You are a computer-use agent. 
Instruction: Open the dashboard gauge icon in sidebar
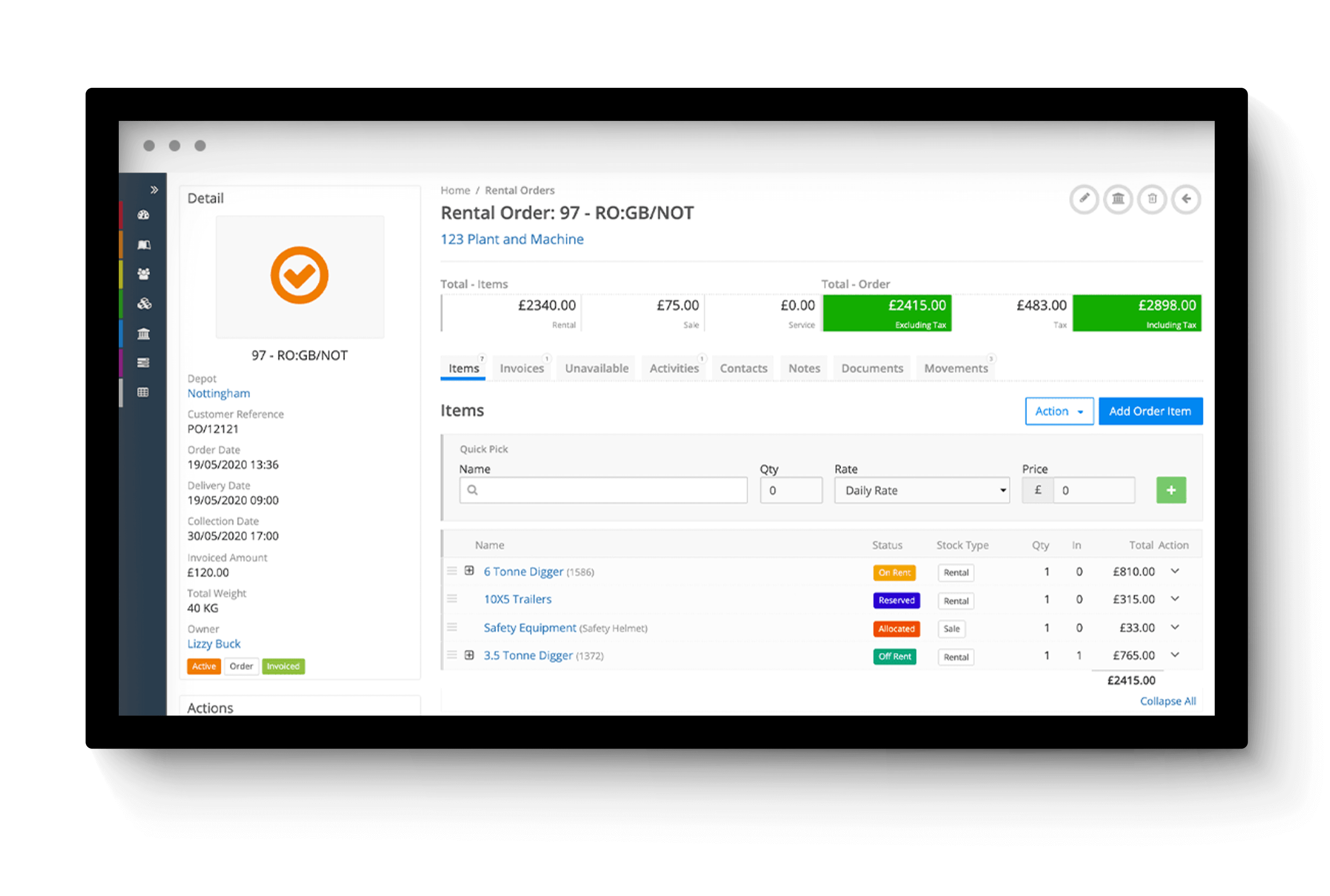coord(143,215)
